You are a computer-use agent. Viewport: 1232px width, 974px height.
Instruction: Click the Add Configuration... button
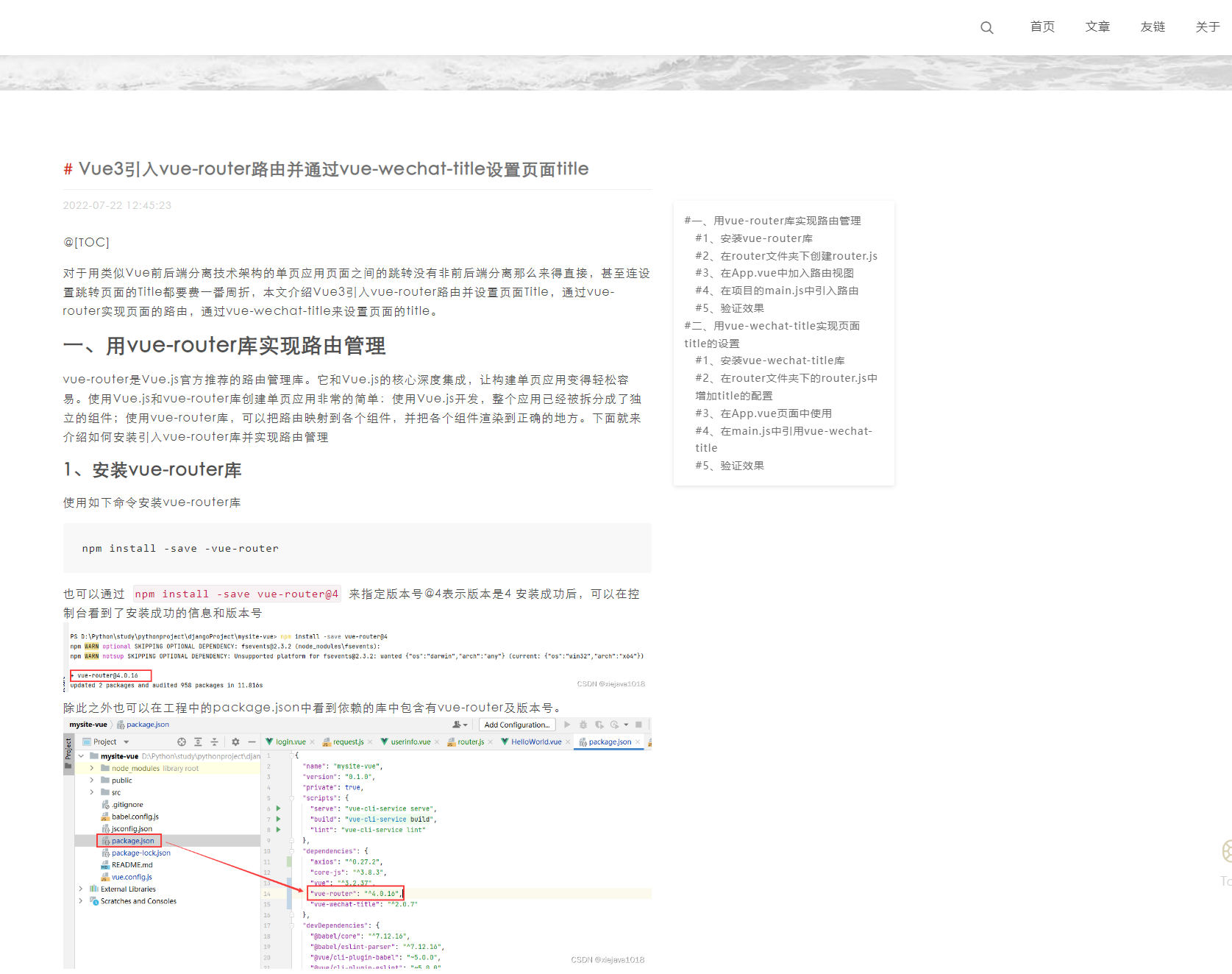516,725
